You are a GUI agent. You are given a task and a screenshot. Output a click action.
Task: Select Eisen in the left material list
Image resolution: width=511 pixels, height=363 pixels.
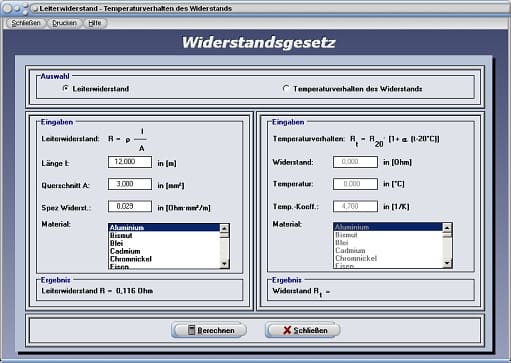tap(164, 266)
